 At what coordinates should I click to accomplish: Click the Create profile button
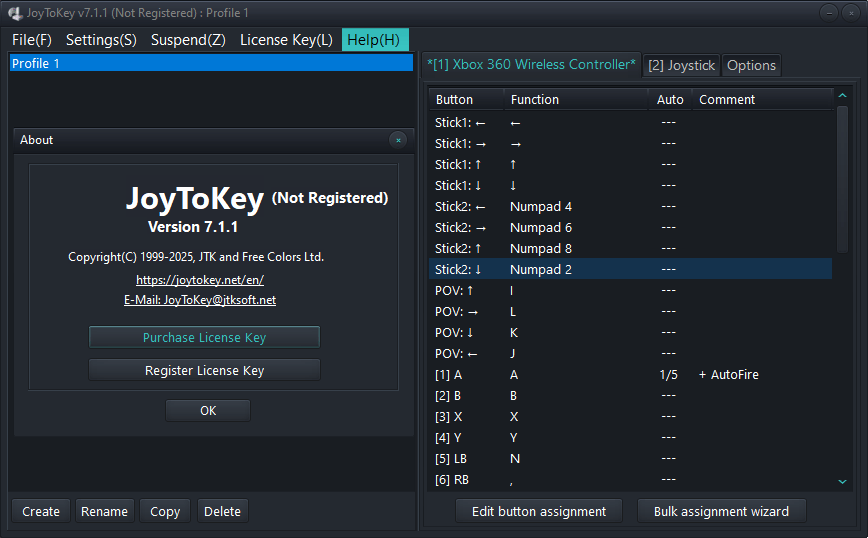pos(41,511)
